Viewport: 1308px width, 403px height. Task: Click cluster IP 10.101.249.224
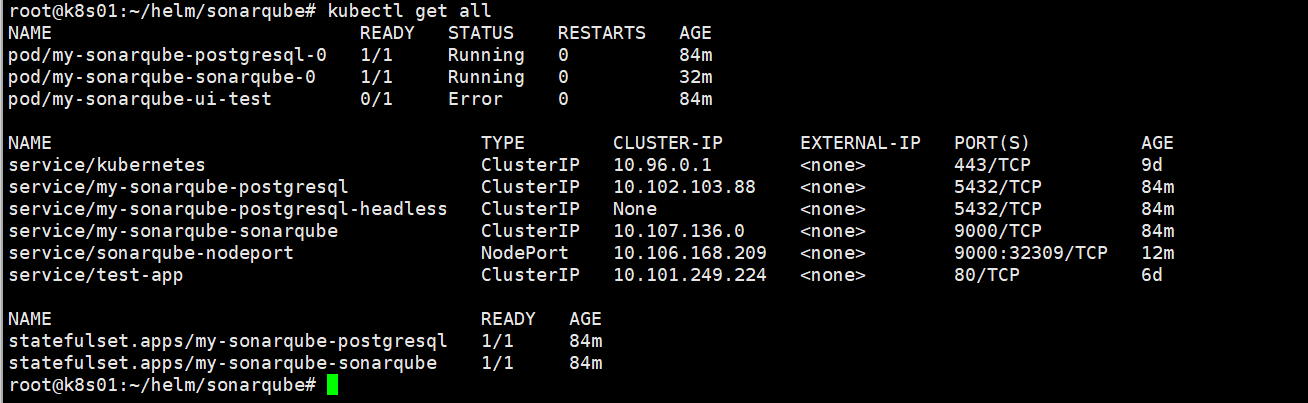coord(689,275)
